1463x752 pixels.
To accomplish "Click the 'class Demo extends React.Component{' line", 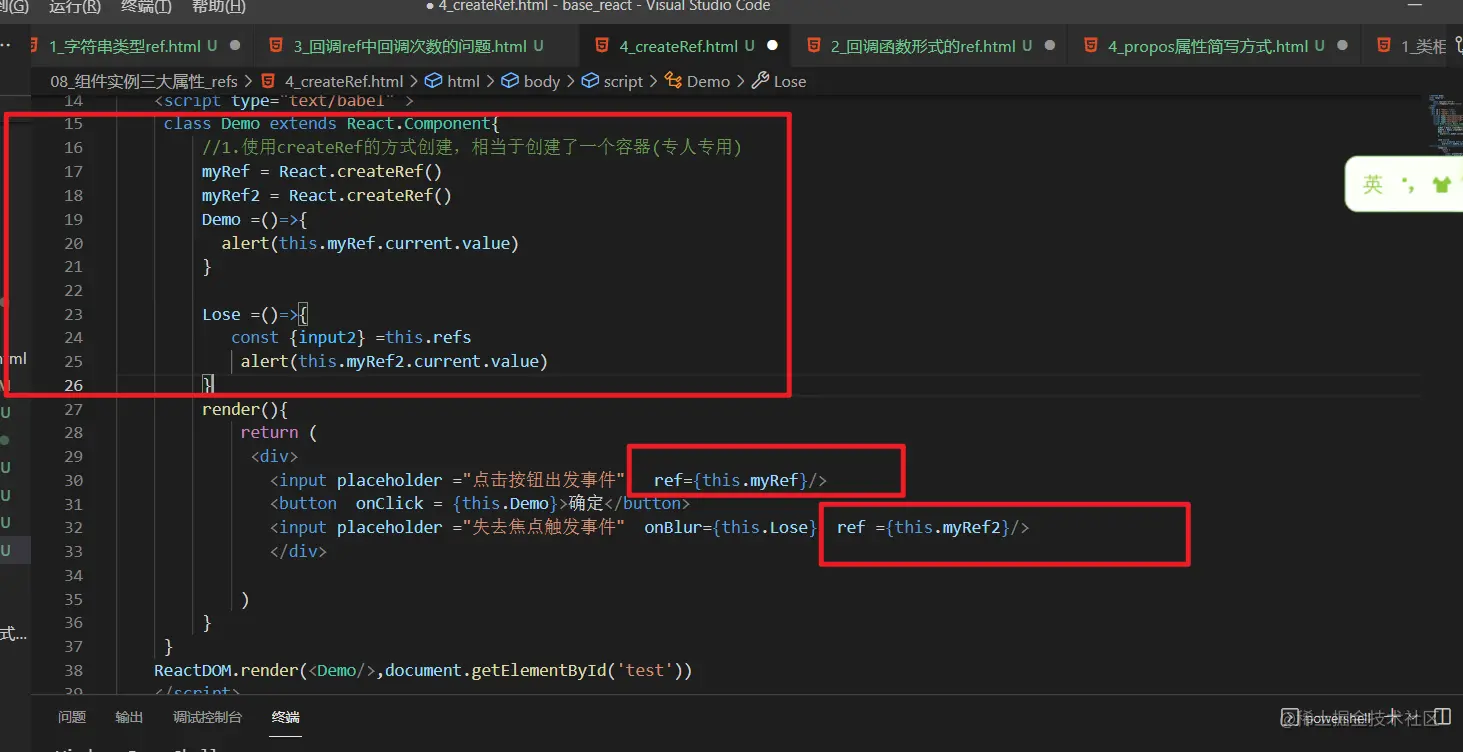I will [x=331, y=124].
